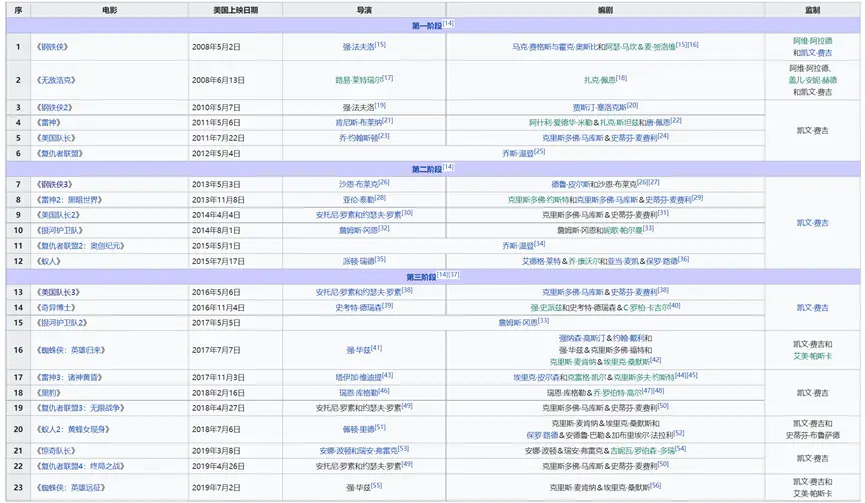The height and width of the screenshot is (503, 865).
Task: Open director 史考特·德瑞森 link in row 14
Action: [x=359, y=308]
